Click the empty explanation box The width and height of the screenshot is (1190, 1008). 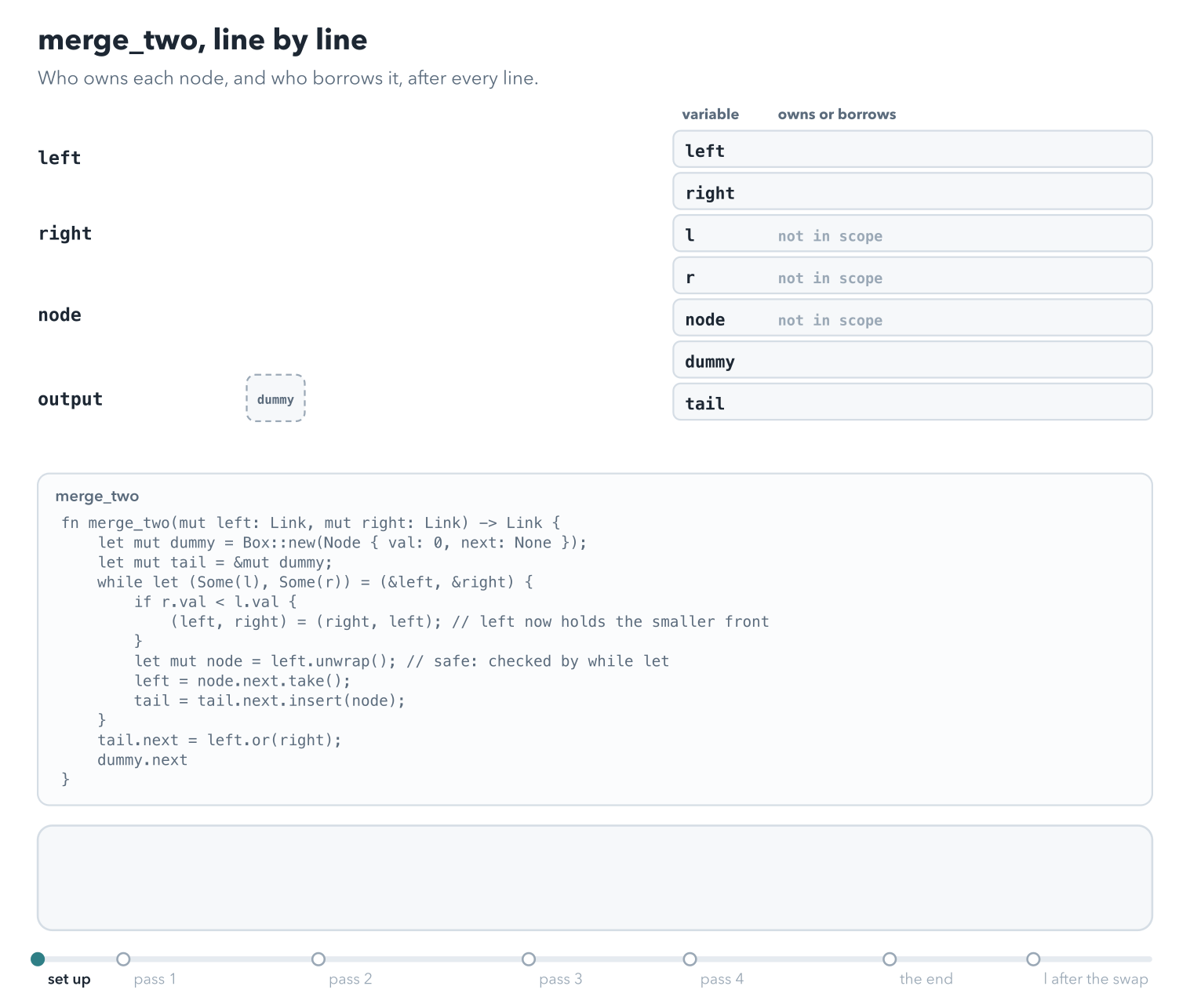[595, 878]
